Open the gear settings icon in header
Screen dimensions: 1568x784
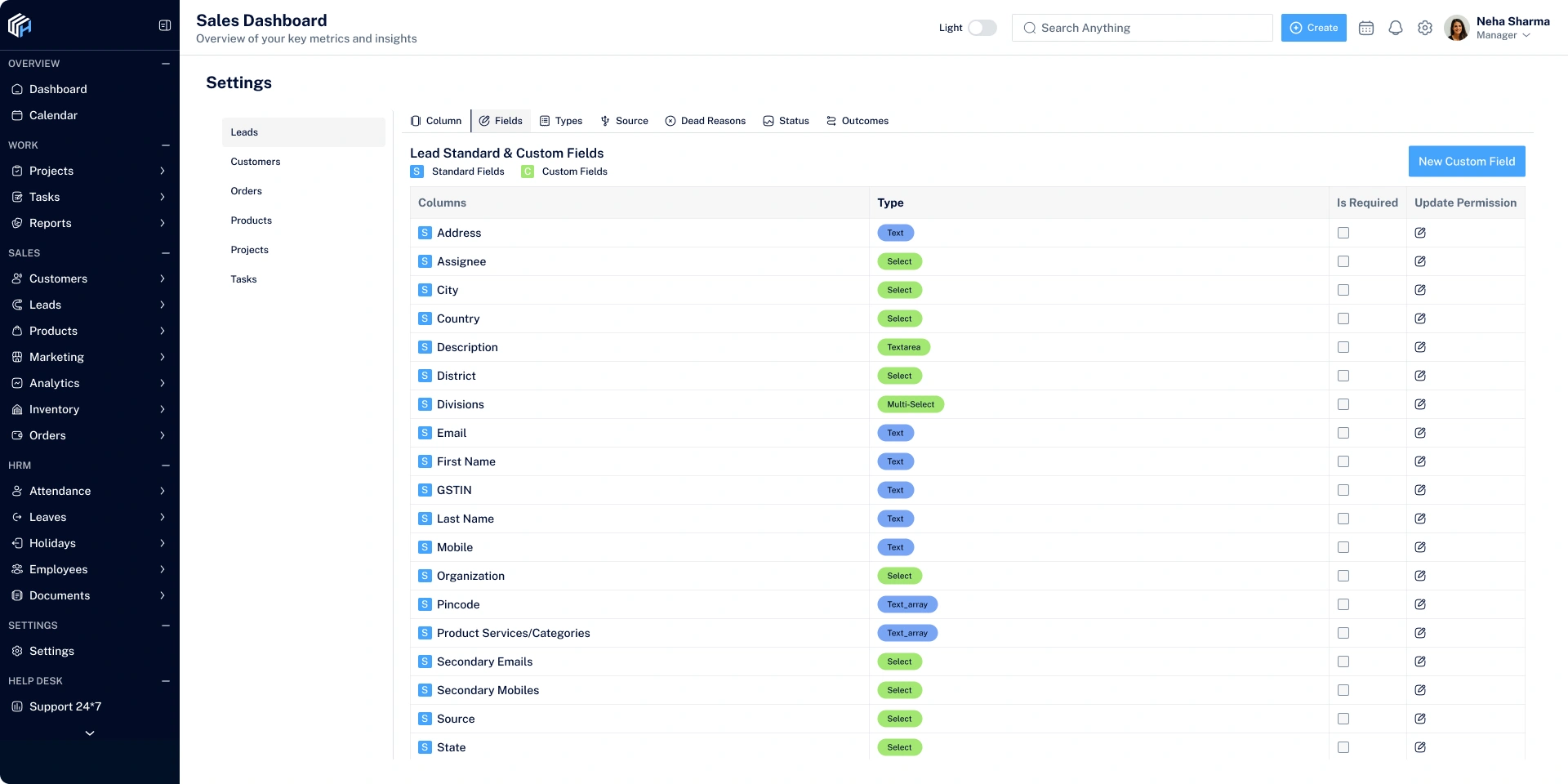coord(1425,28)
